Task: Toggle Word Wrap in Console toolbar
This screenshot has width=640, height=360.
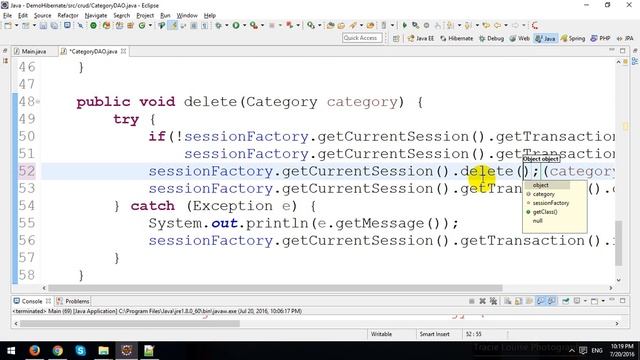Action: pos(529,301)
